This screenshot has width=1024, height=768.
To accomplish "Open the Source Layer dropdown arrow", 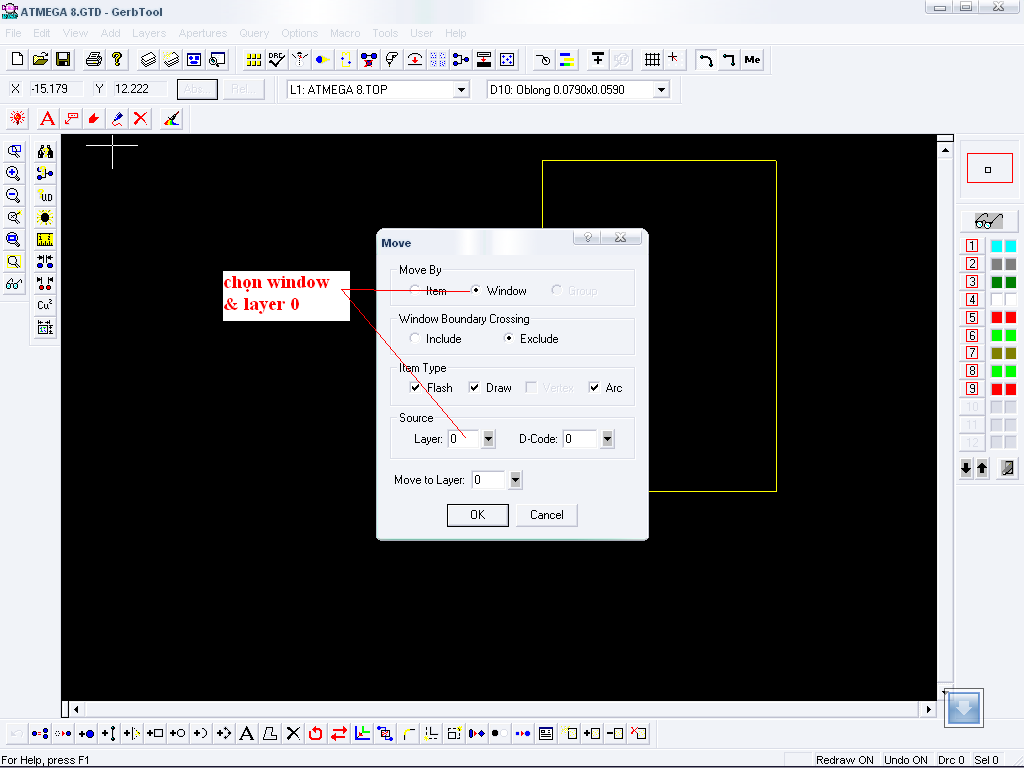I will pyautogui.click(x=488, y=439).
